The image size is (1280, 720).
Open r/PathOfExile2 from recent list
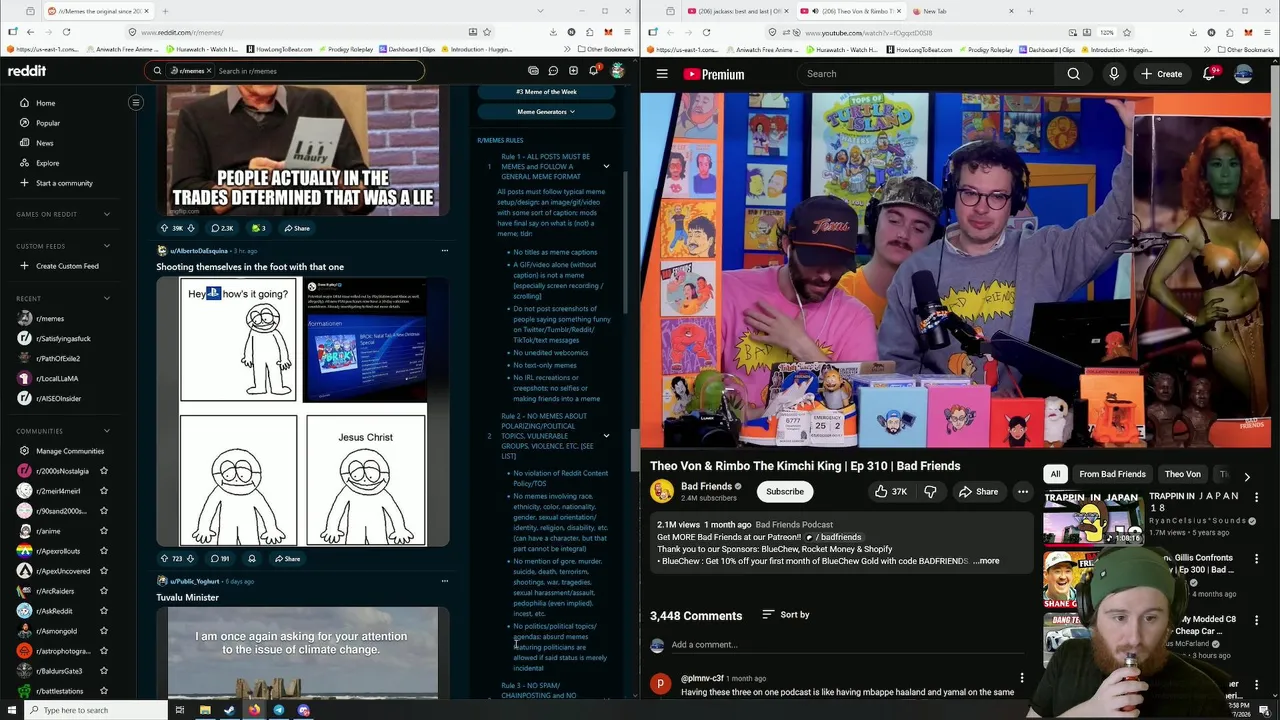58,358
